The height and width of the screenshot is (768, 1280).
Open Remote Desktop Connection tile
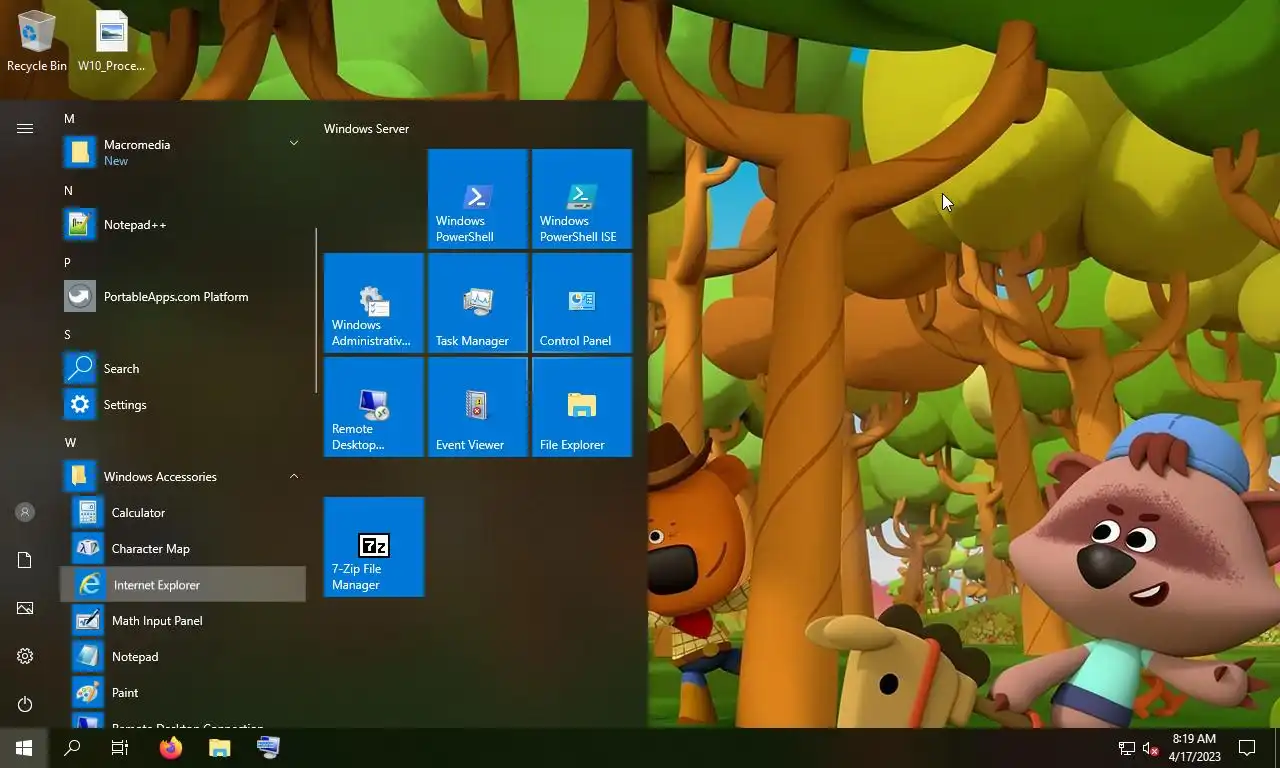coord(374,407)
